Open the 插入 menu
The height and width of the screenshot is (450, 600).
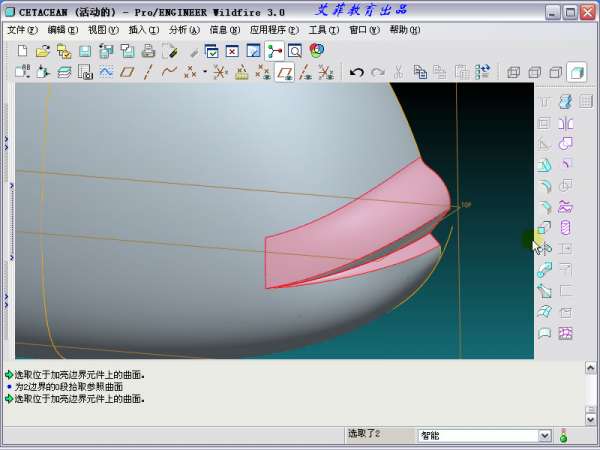pos(144,30)
